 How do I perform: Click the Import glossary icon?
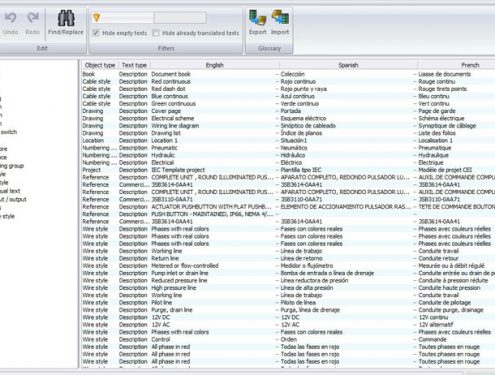pos(280,18)
